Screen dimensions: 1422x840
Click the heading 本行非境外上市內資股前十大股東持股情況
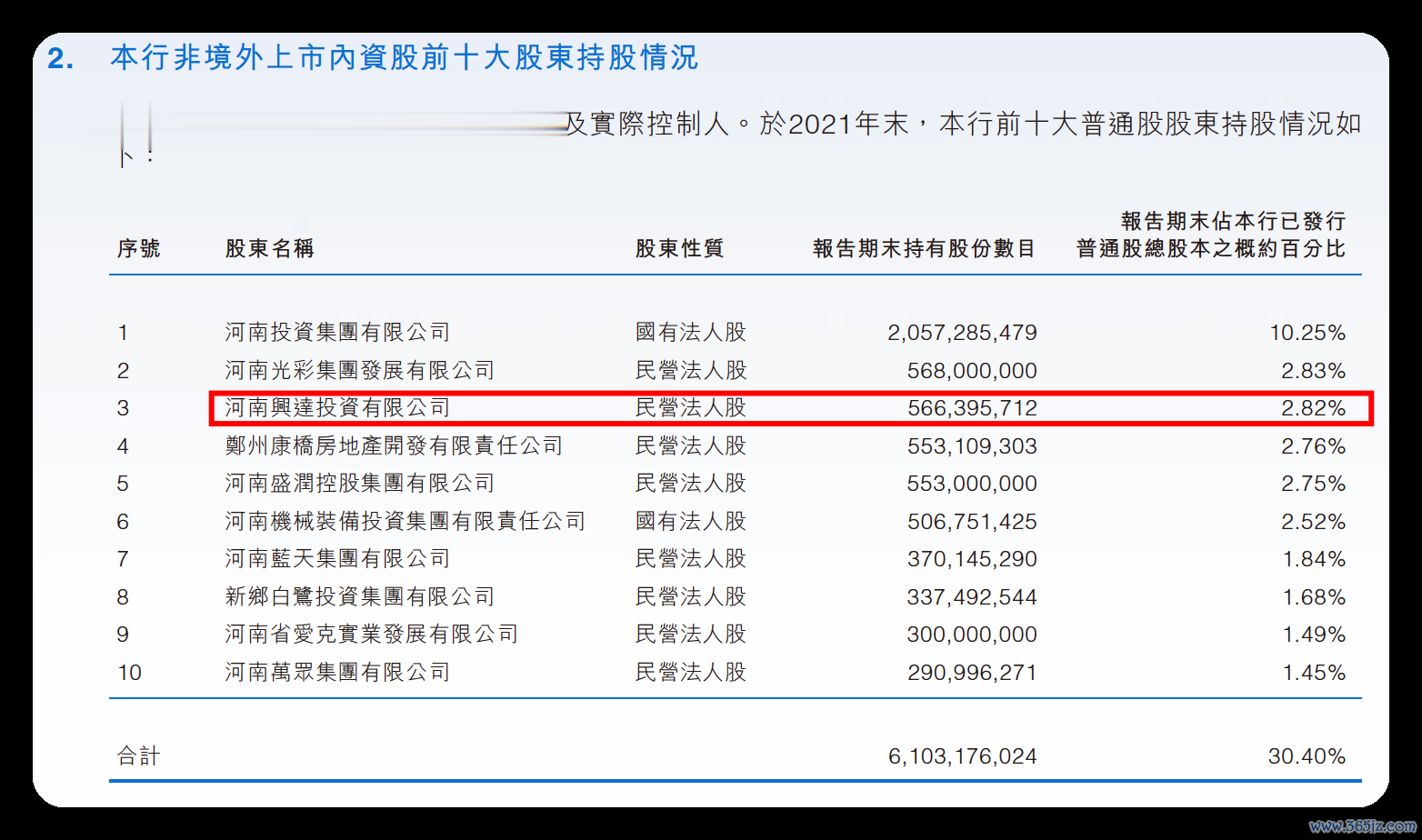[405, 57]
